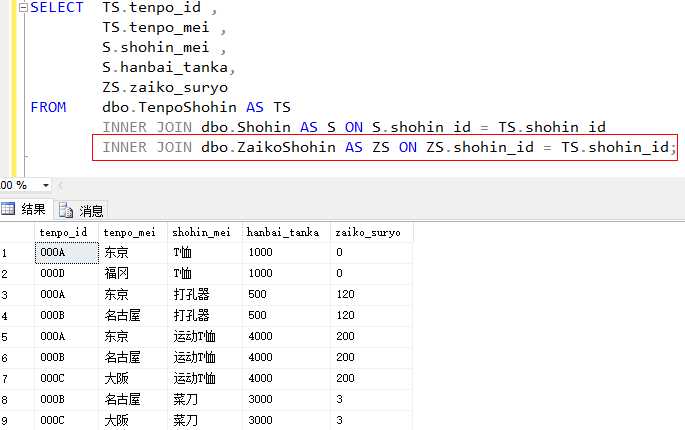Click cell 福冈 in row 2

(133, 274)
